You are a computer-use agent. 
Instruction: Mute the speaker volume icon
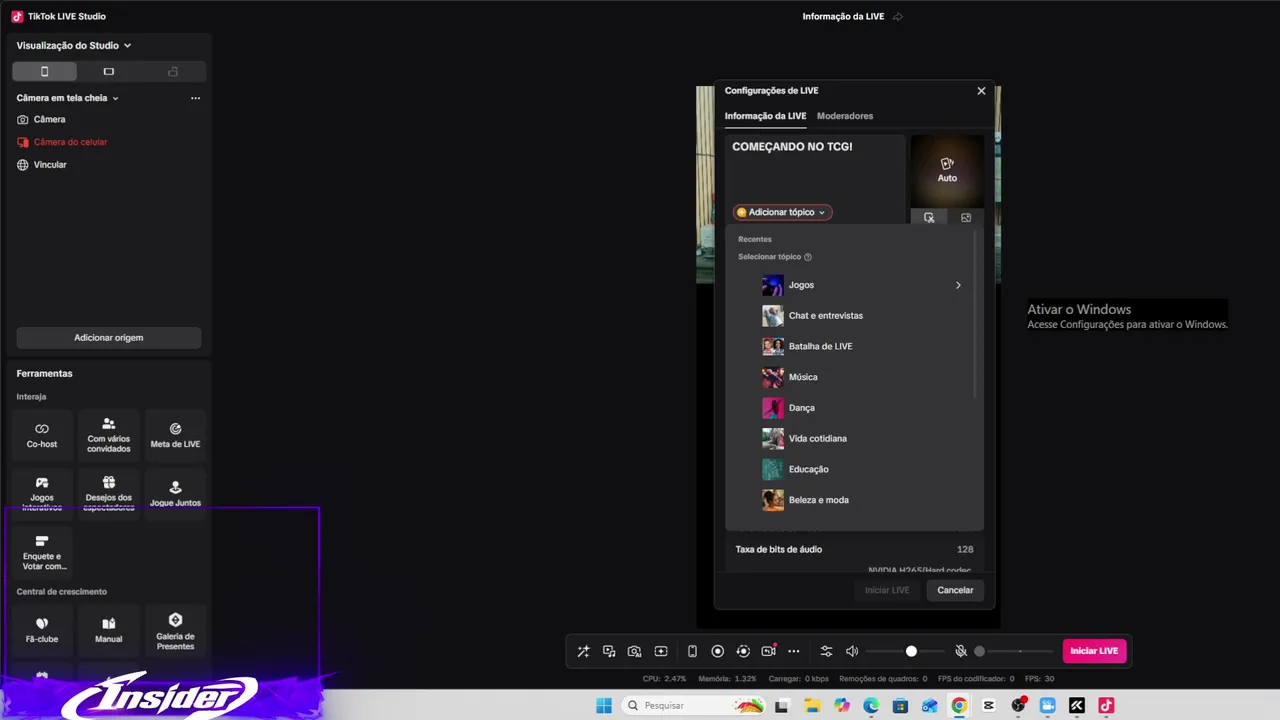coord(852,651)
